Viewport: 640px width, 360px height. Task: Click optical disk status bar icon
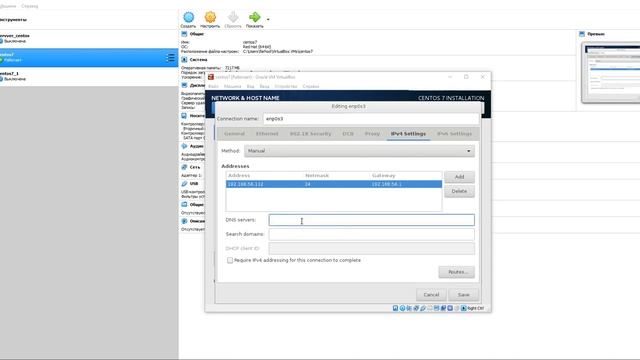tap(402, 308)
